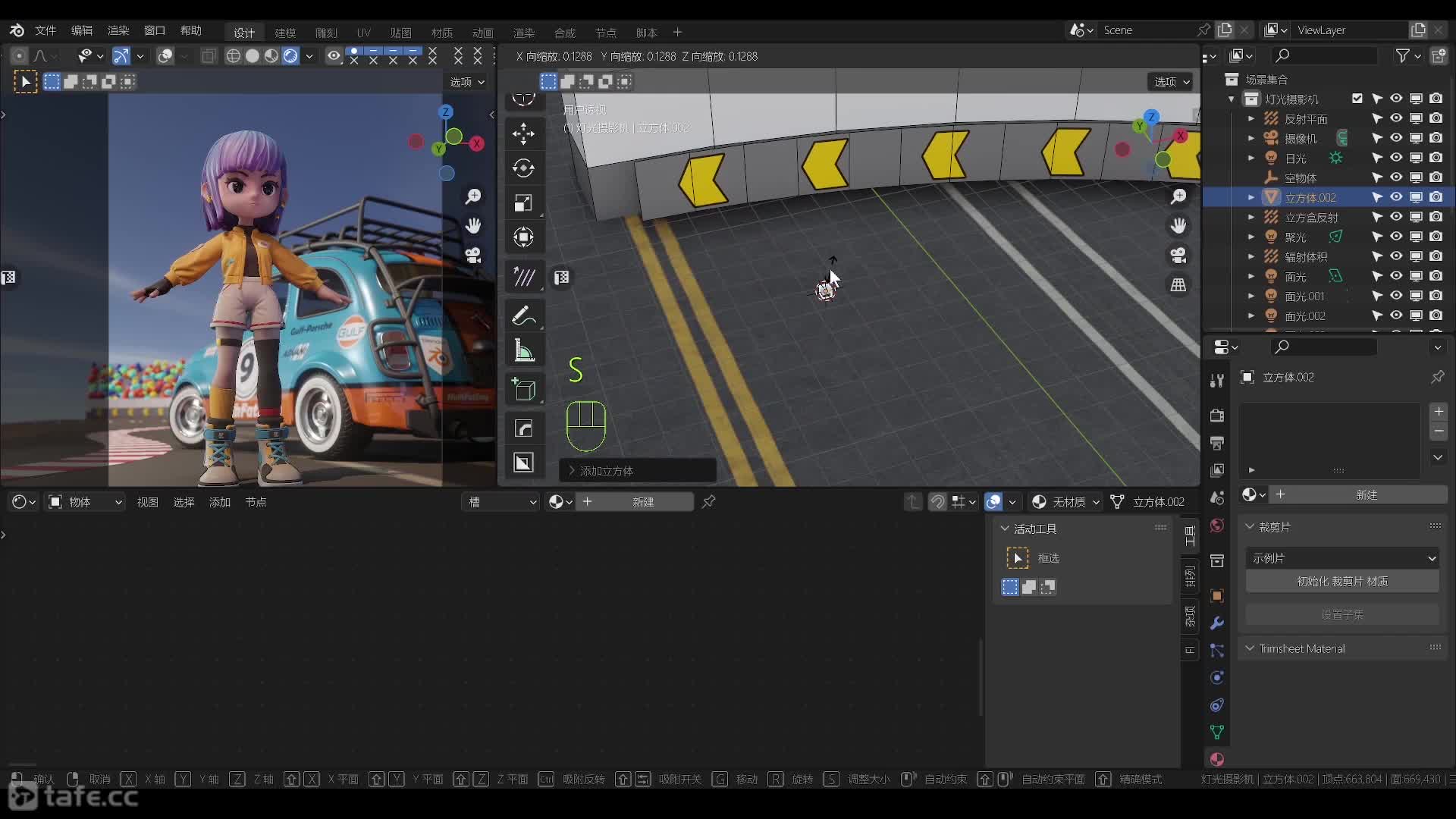The image size is (1456, 819).
Task: Toggle selectability arrow for 反射平面
Action: click(1377, 118)
